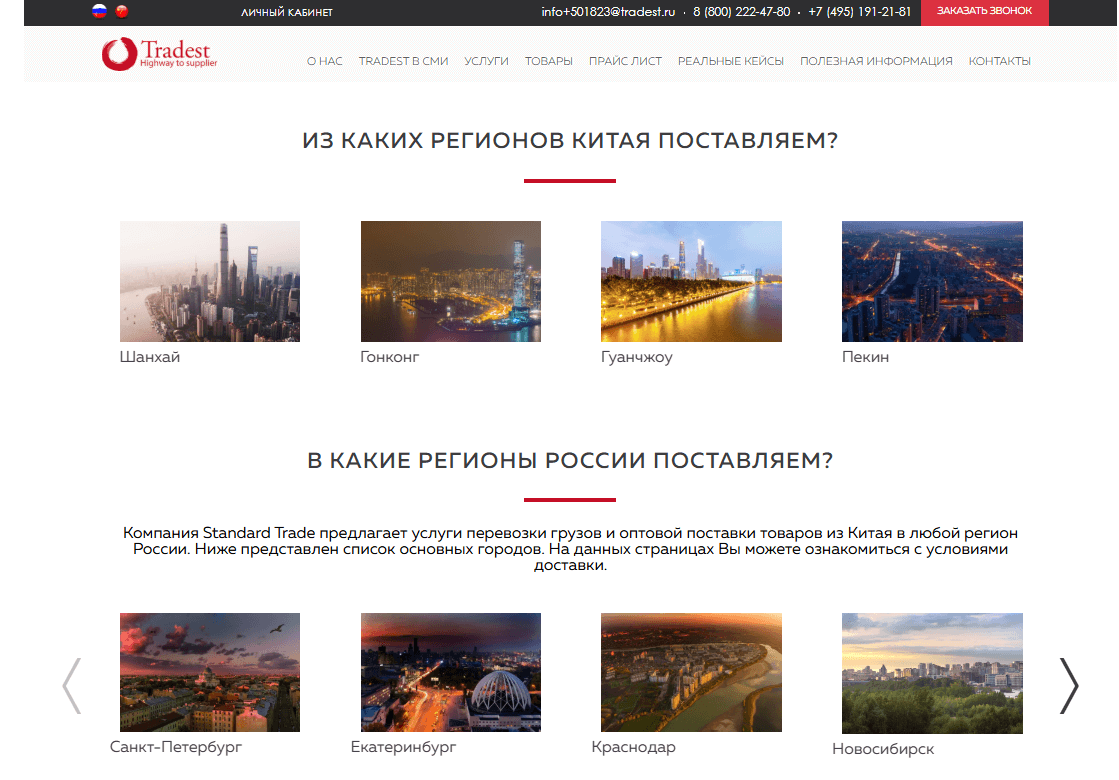Select the Гуанчжоу city photo

(691, 281)
